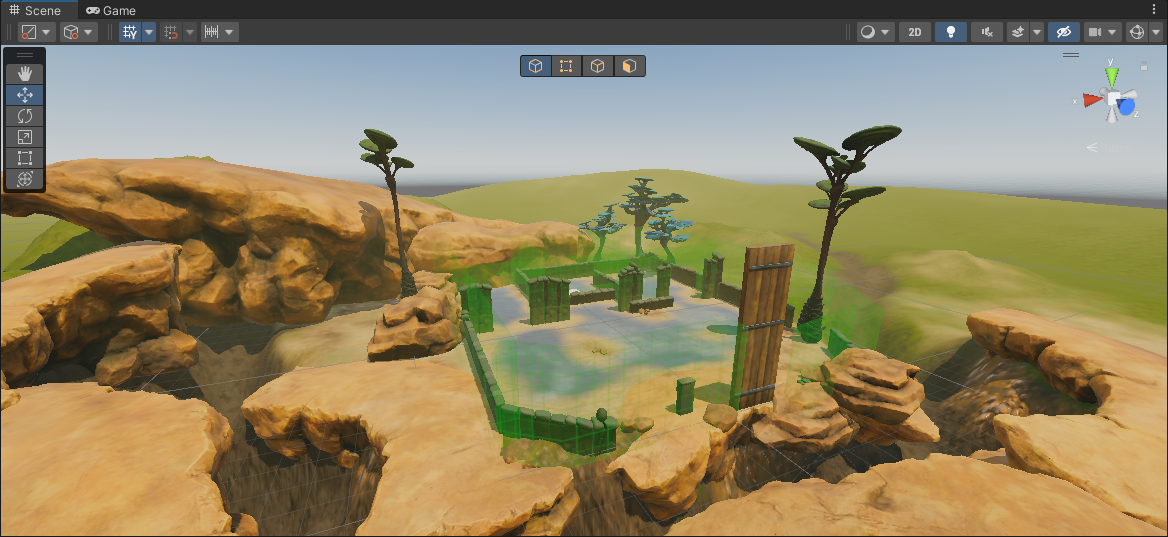Switch to the Game tab

(110, 10)
